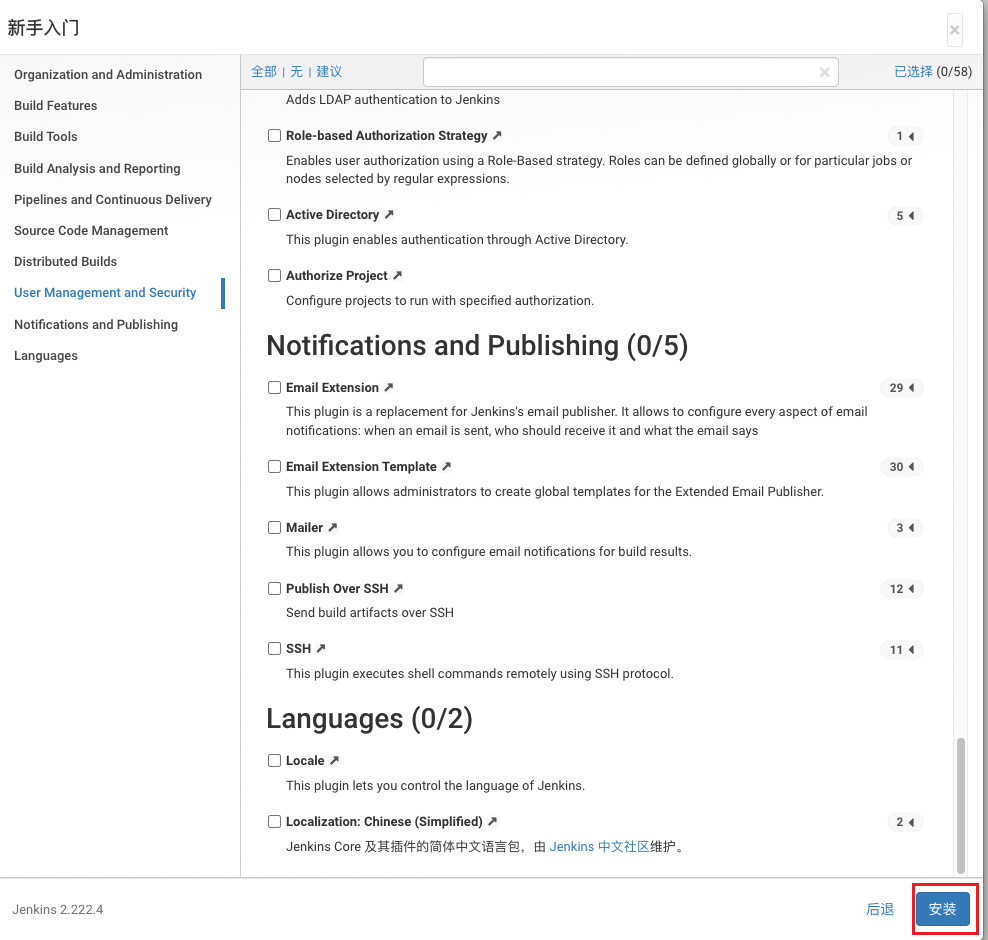Select User Management and Security category
The image size is (988, 940).
pos(105,292)
